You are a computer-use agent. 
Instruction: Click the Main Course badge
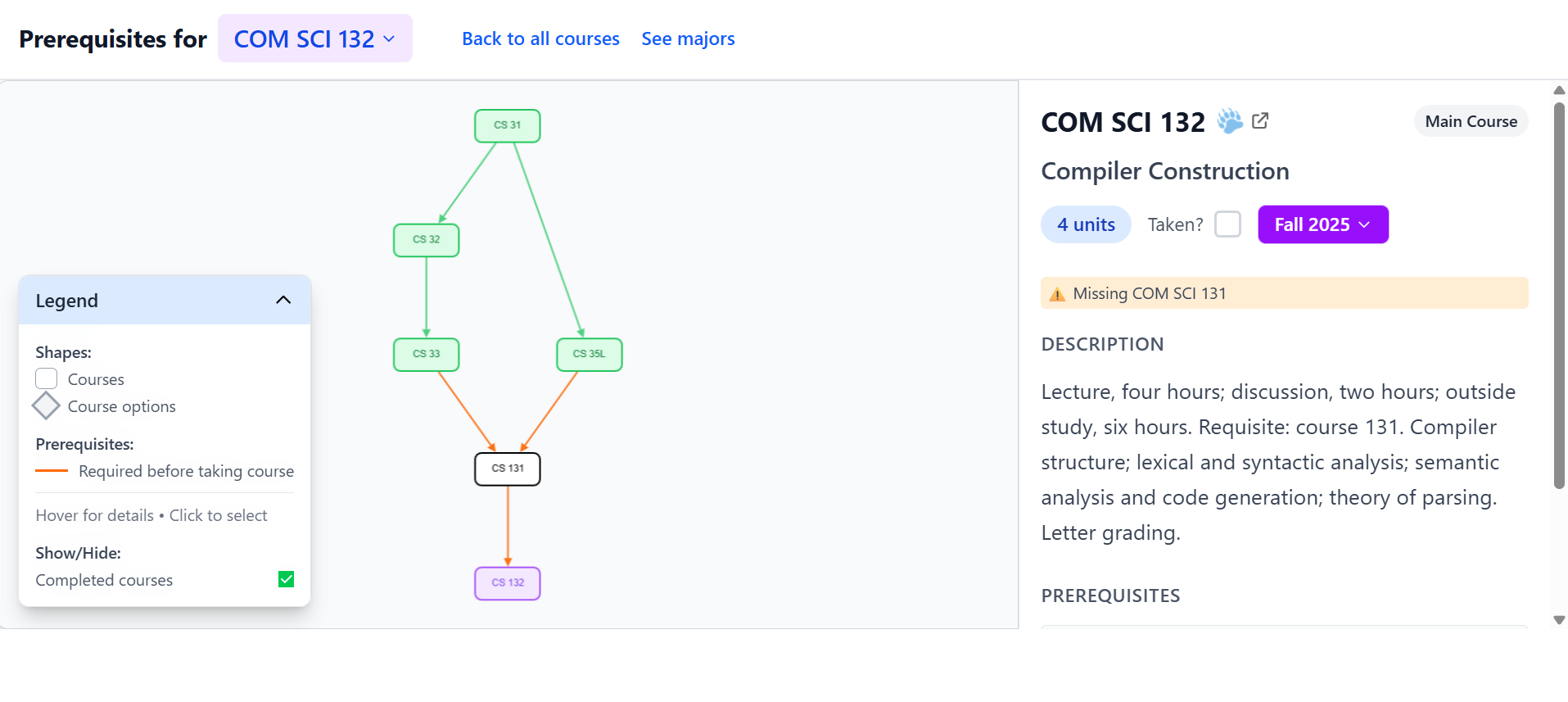(x=1470, y=120)
